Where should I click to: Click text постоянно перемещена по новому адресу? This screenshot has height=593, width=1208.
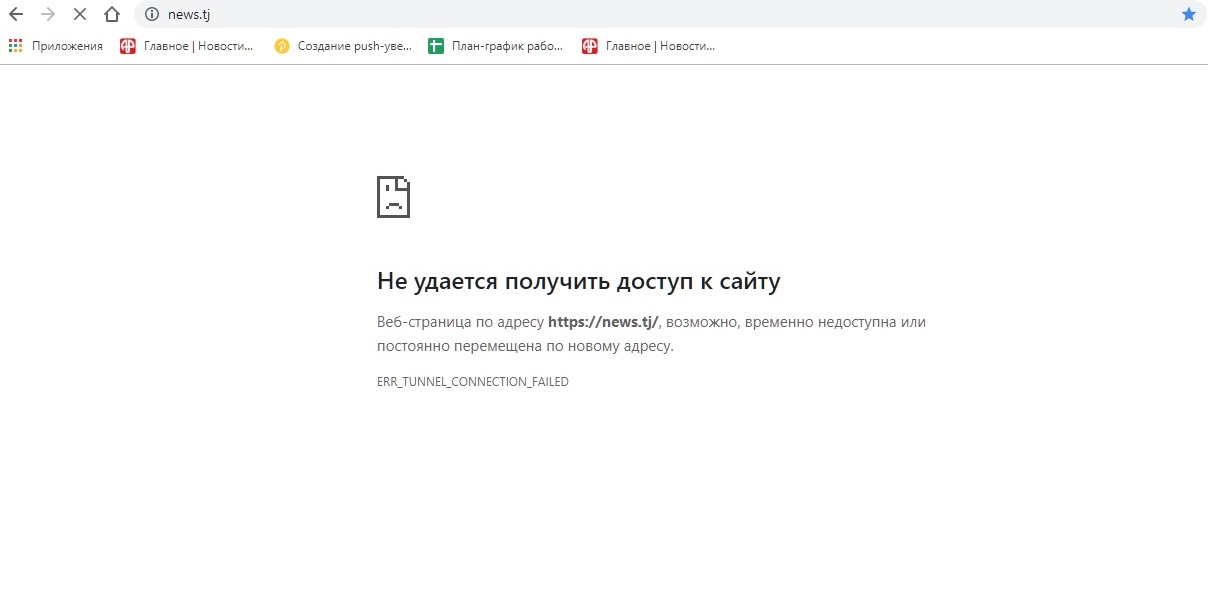click(525, 346)
